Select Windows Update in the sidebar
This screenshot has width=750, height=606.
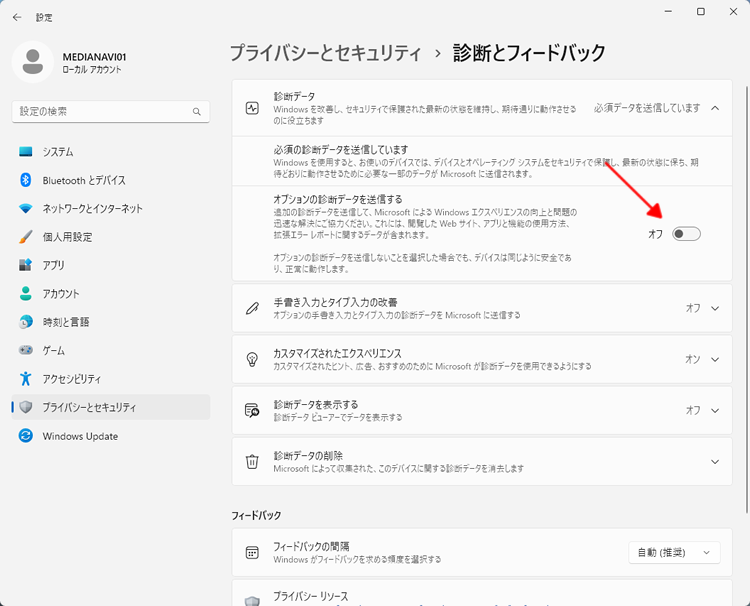click(x=110, y=436)
